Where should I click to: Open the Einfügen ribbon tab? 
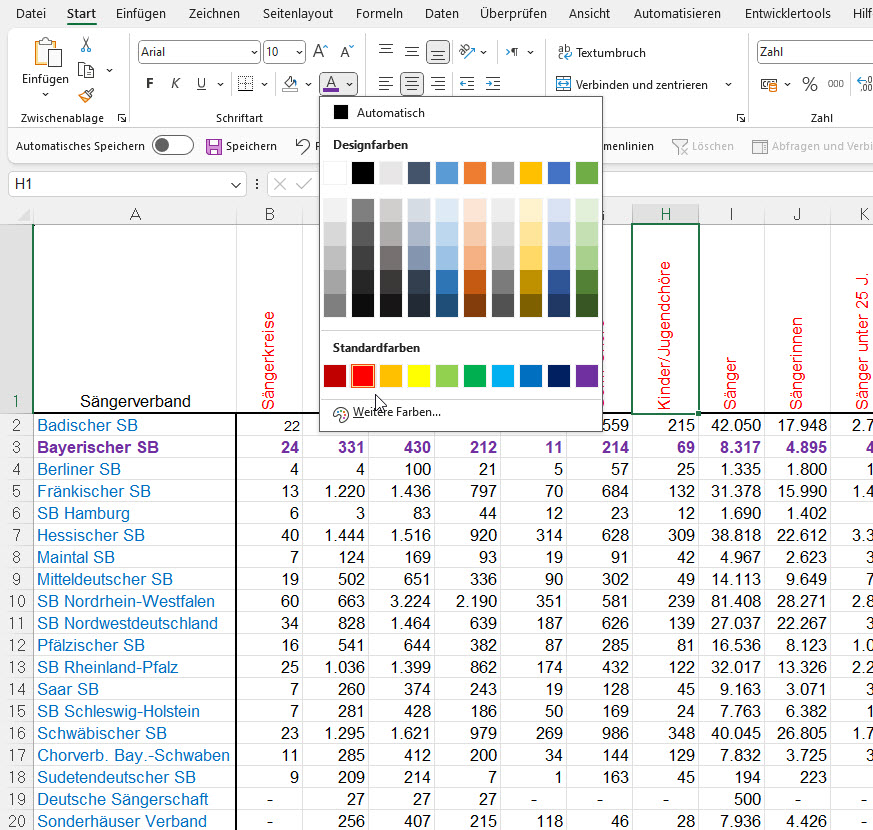pos(140,13)
